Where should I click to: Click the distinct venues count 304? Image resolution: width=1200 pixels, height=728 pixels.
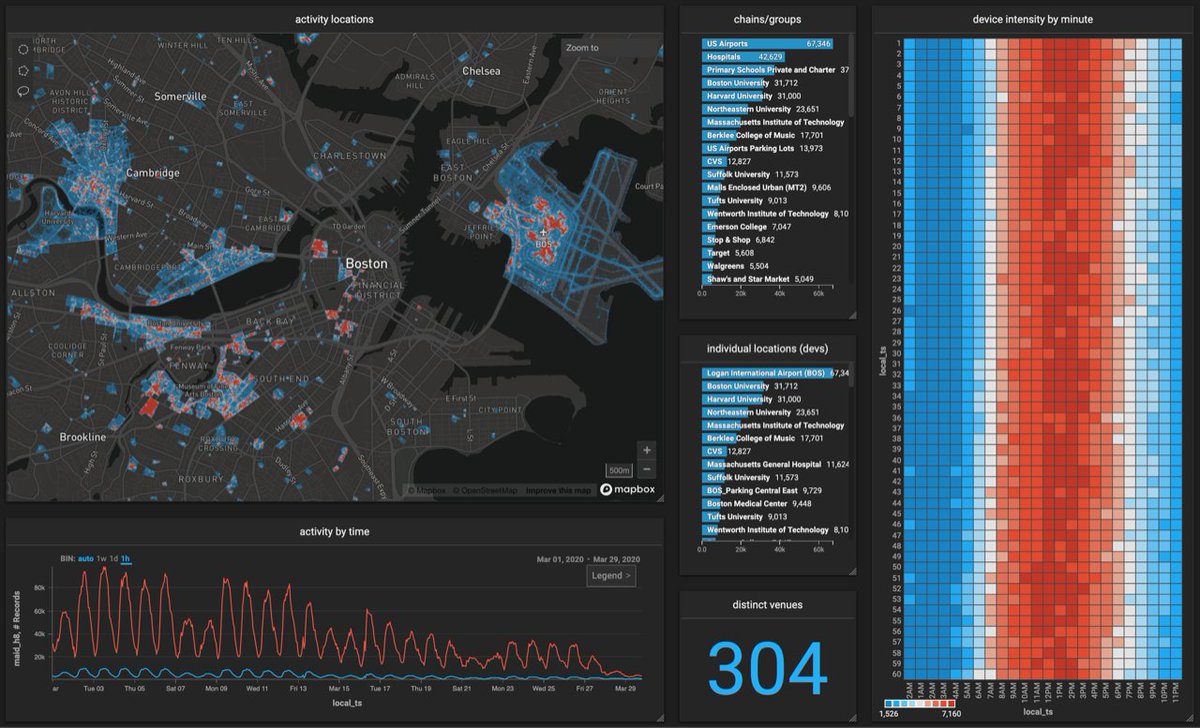(x=768, y=667)
